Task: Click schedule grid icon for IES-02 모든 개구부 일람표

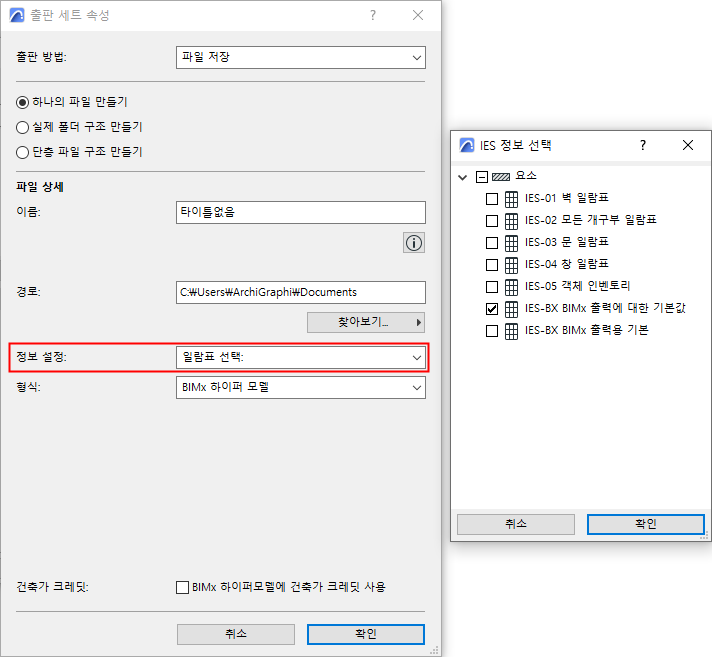Action: pyautogui.click(x=511, y=221)
